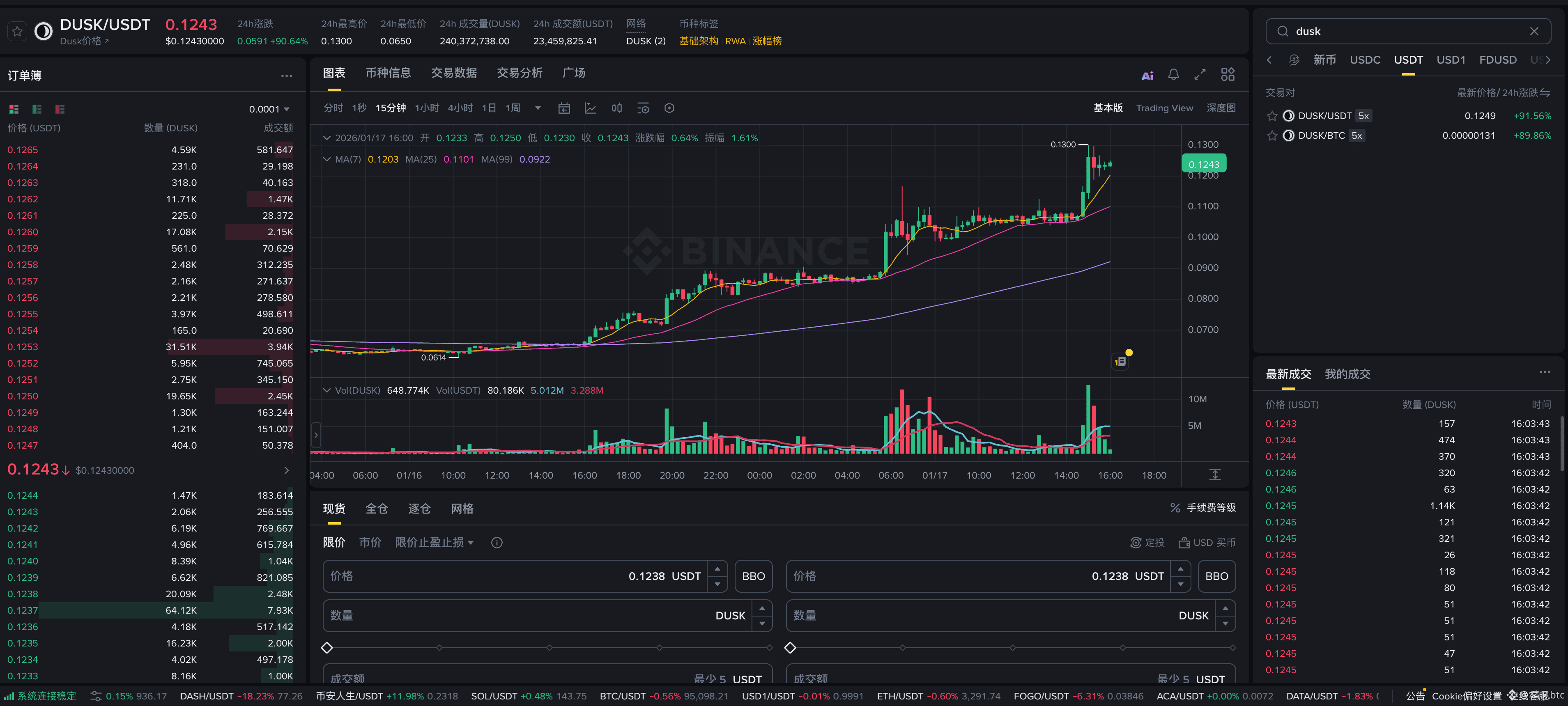The height and width of the screenshot is (706, 1568).
Task: Click buy amount slider start handle
Action: 327,648
